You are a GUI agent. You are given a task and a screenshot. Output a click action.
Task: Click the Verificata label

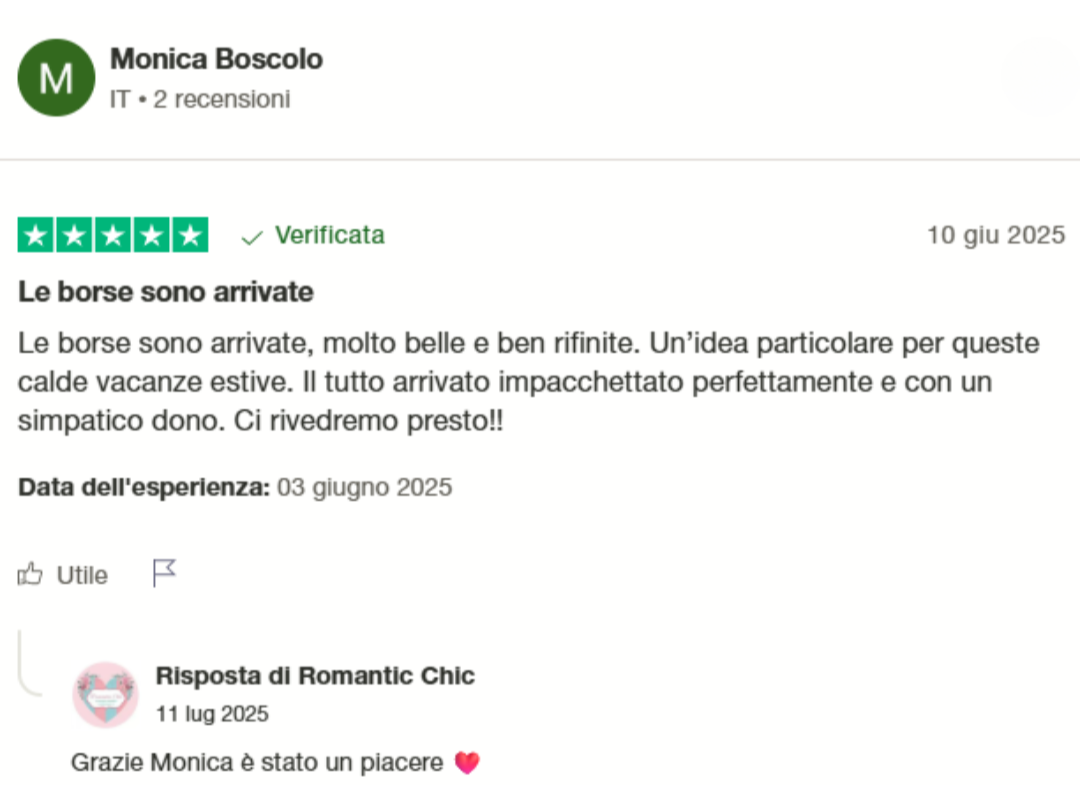[x=329, y=235]
